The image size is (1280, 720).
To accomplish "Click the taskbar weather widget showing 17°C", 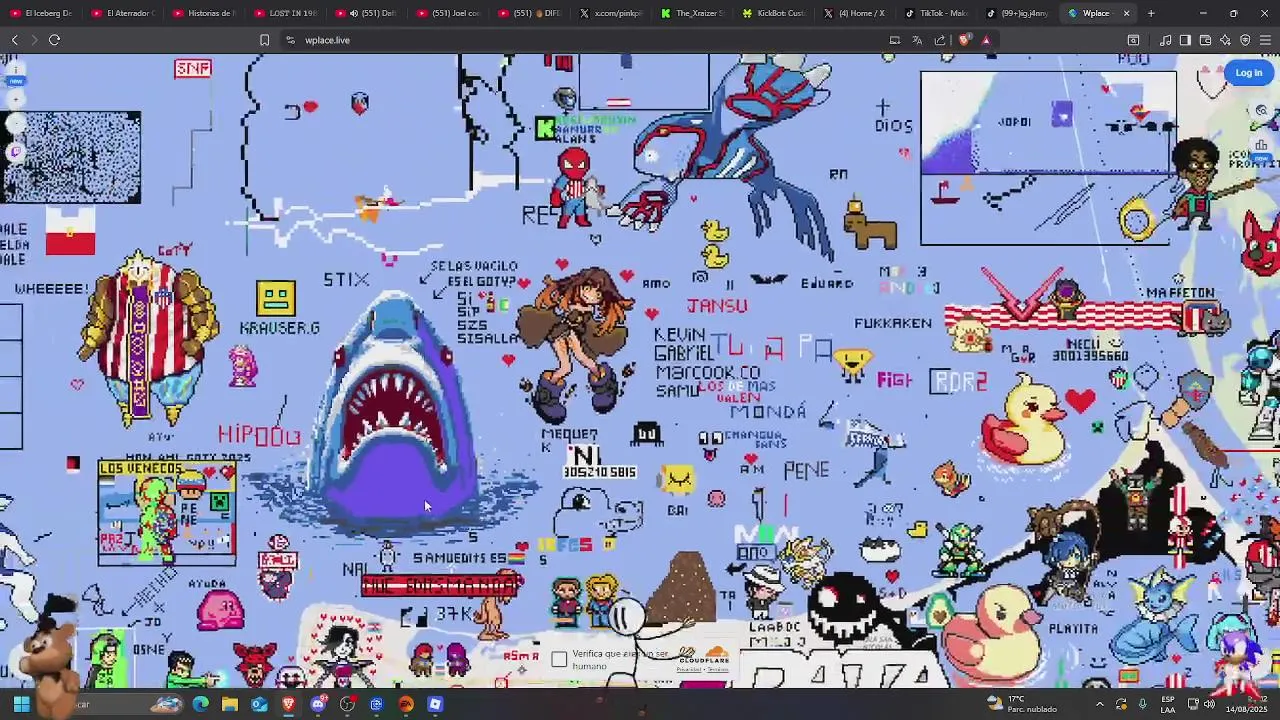I will pos(1022,704).
